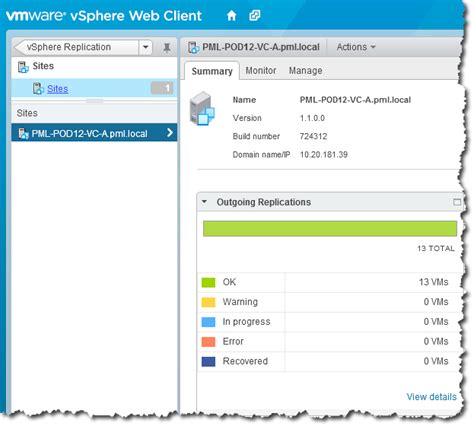This screenshot has height=426, width=474.
Task: Select PML-POD12-VC-A.pml.local in the sites list
Action: (94, 133)
